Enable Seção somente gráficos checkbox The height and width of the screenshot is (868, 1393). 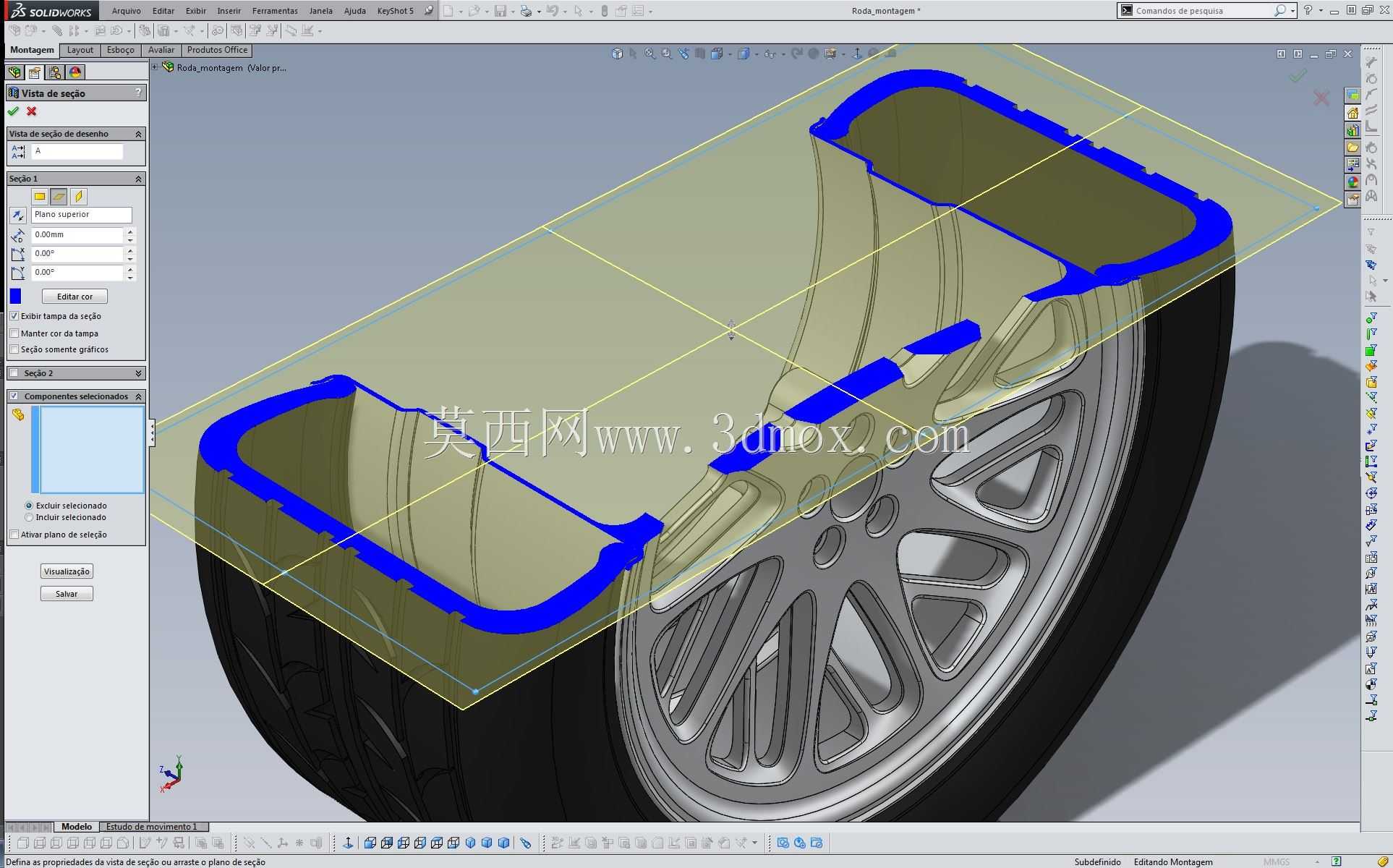(14, 349)
